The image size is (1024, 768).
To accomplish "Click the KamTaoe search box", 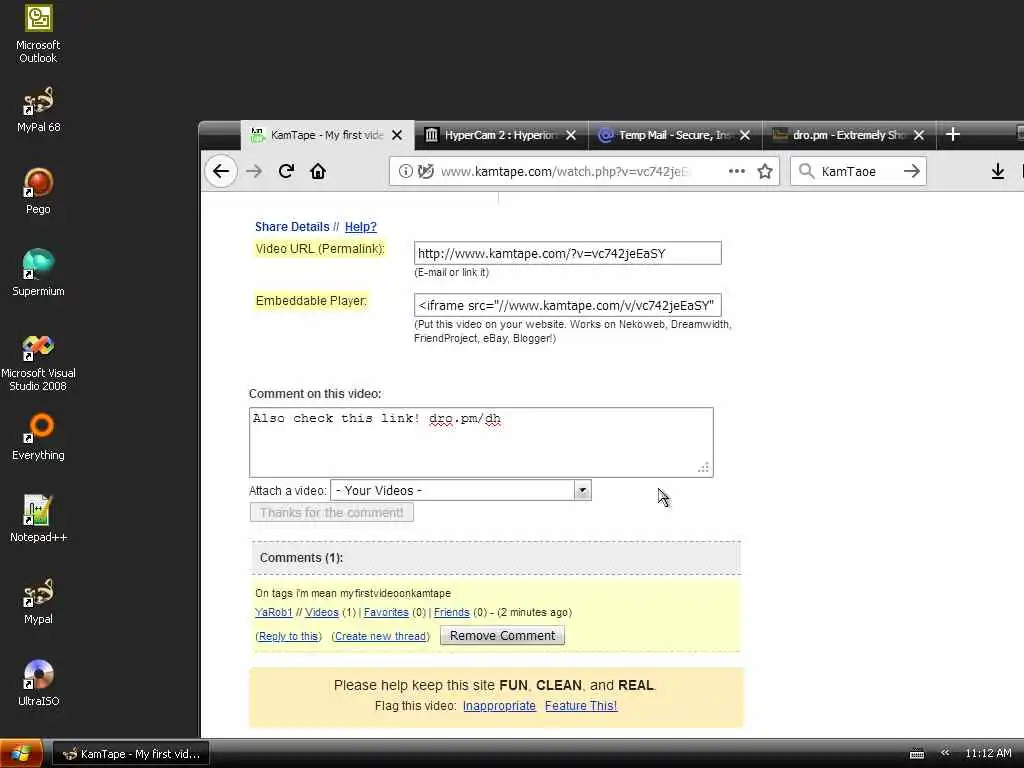I will click(x=857, y=171).
